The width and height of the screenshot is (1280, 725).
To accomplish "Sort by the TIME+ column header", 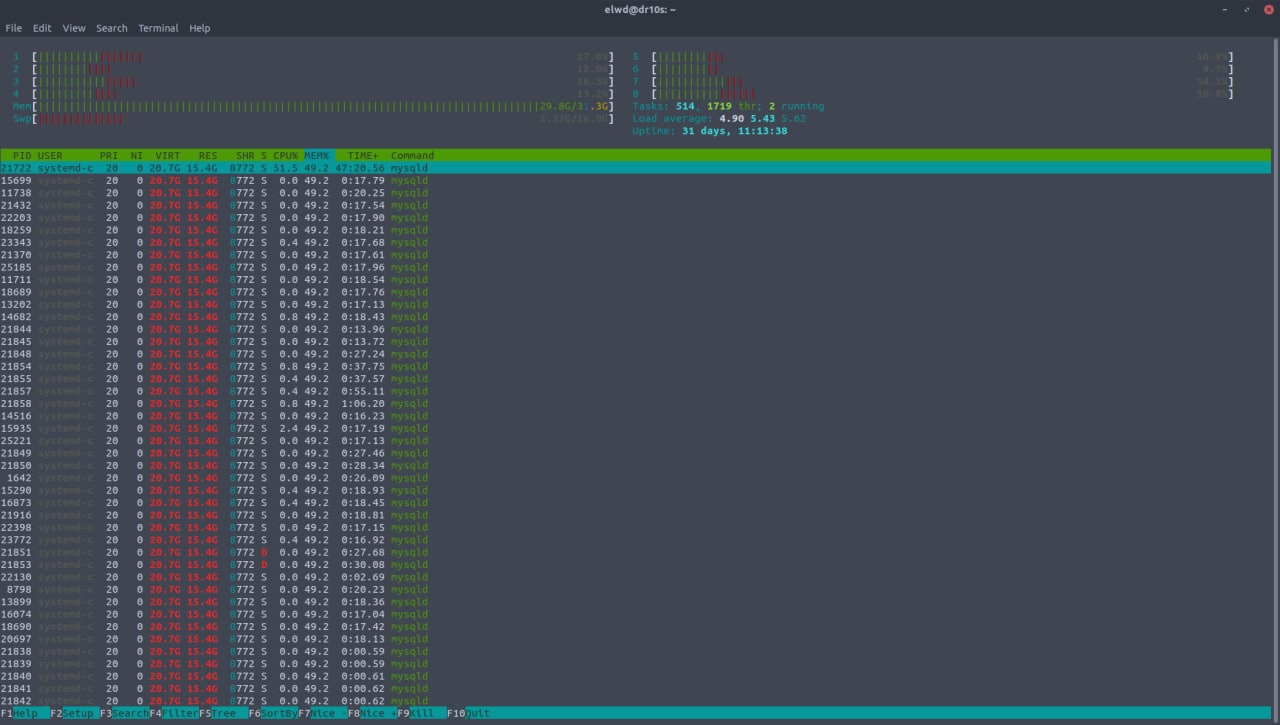I will click(363, 155).
